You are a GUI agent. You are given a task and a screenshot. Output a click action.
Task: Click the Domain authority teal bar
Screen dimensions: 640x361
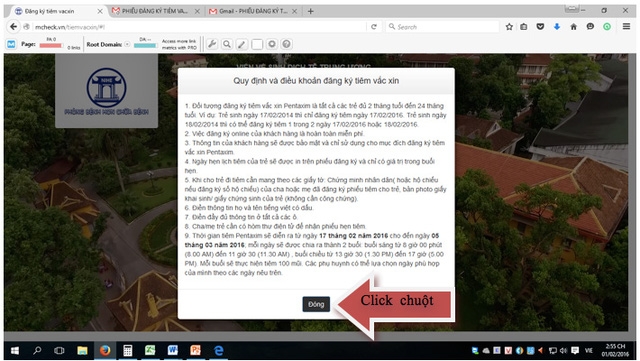(145, 45)
